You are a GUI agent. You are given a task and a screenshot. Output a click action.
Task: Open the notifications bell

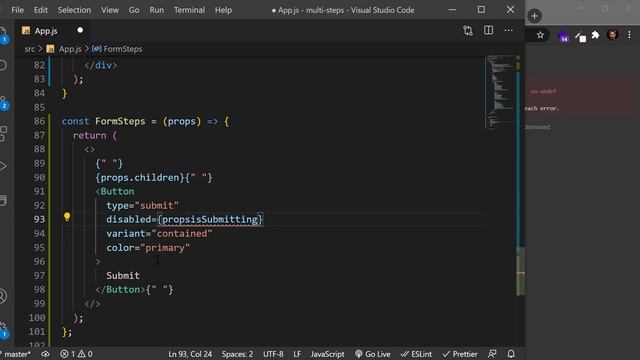(x=511, y=354)
